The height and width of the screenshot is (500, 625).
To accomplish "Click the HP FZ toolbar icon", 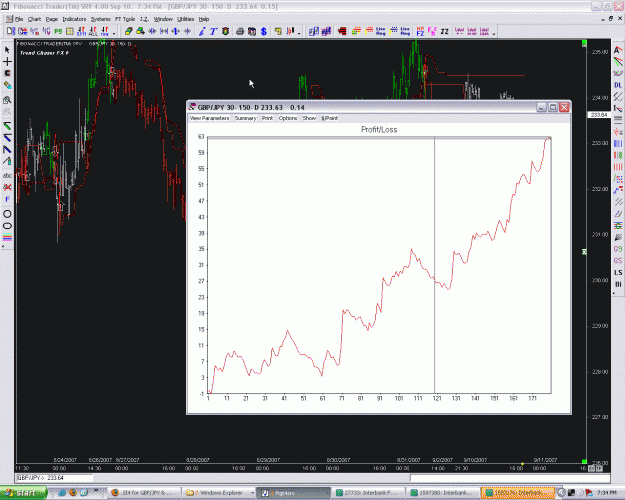I will [x=420, y=31].
